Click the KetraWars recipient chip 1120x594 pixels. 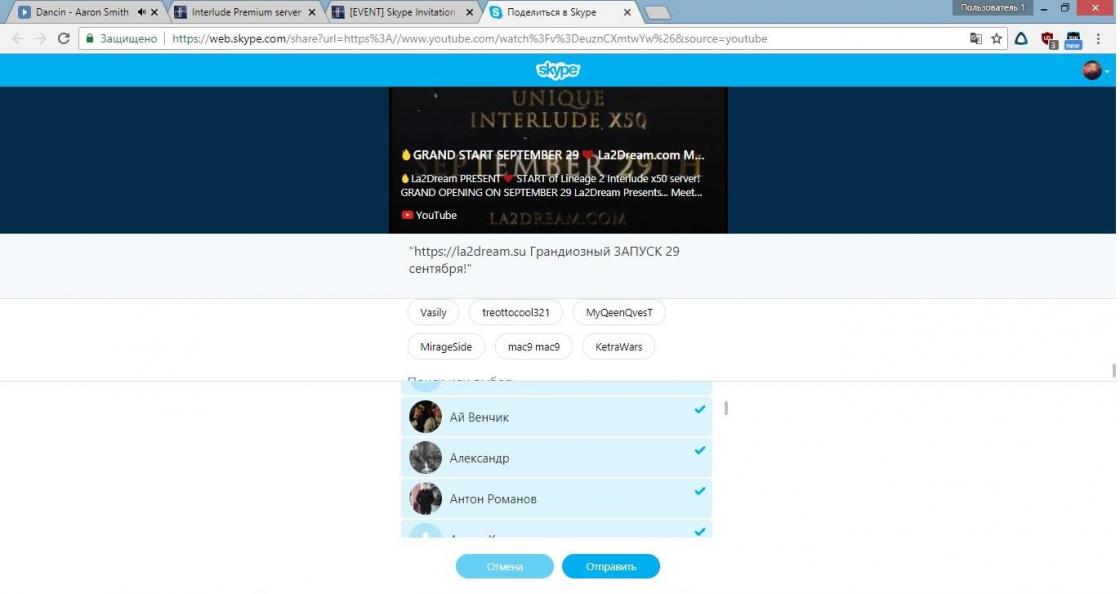point(618,347)
